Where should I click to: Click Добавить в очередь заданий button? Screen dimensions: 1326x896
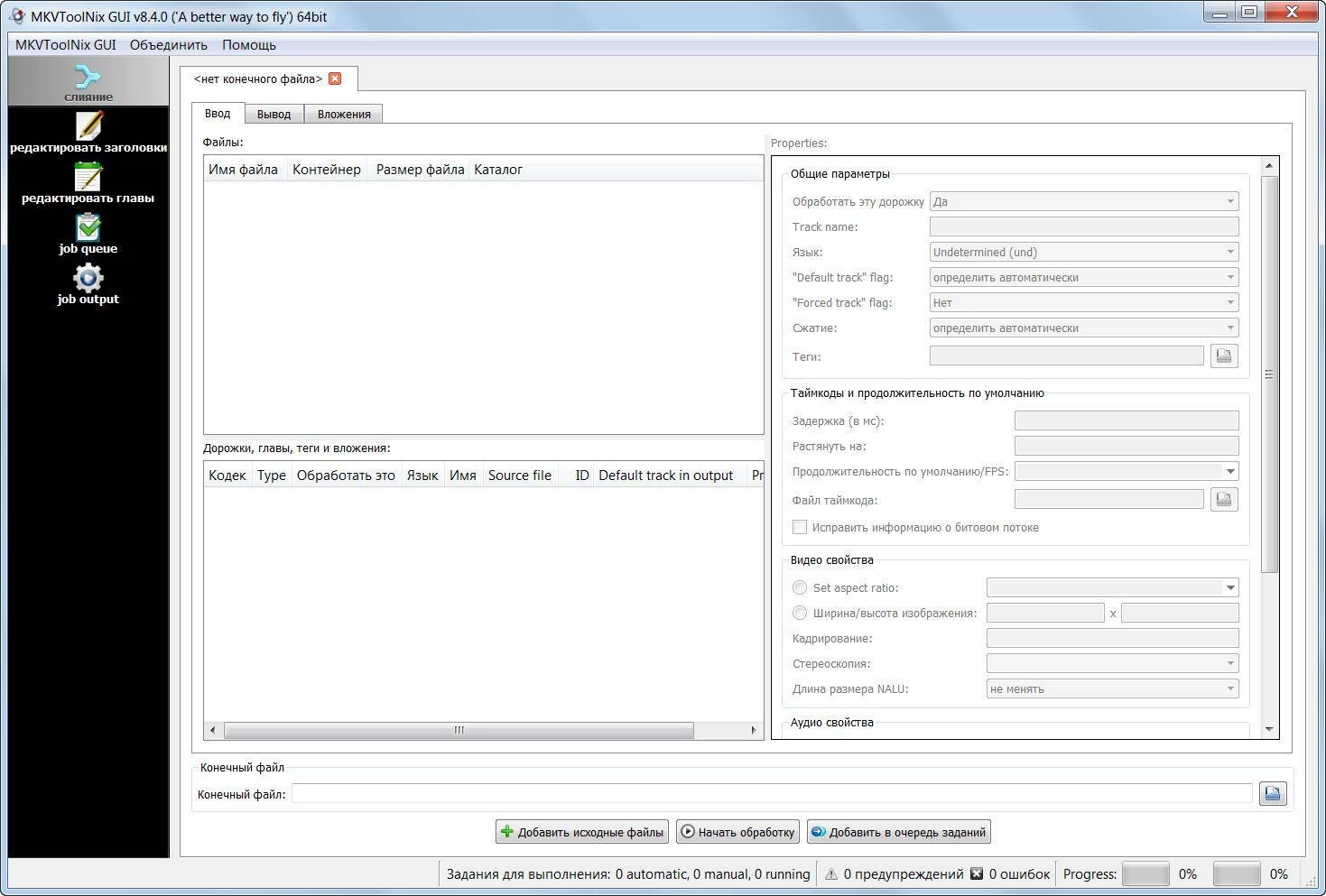[x=899, y=832]
